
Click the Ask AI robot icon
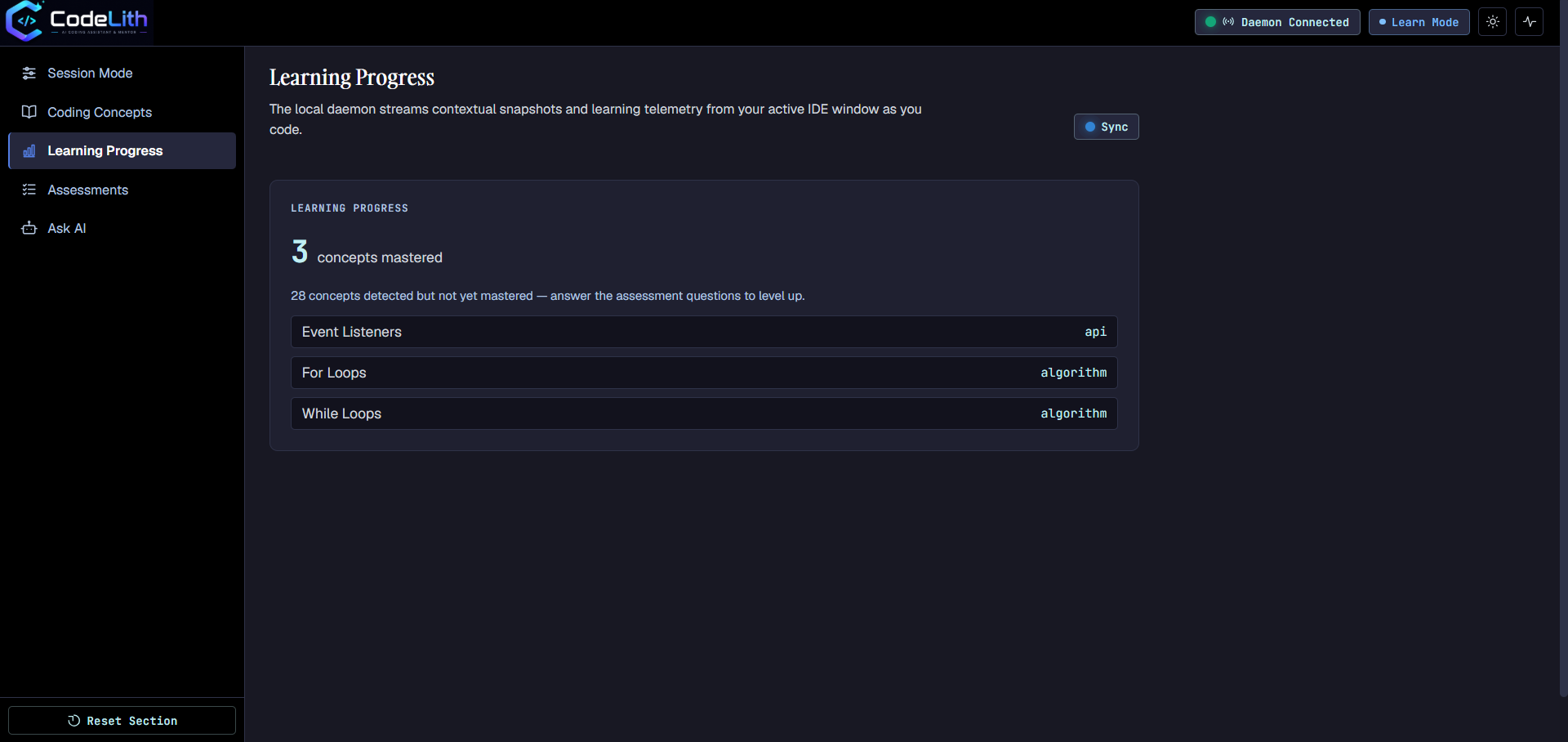29,228
